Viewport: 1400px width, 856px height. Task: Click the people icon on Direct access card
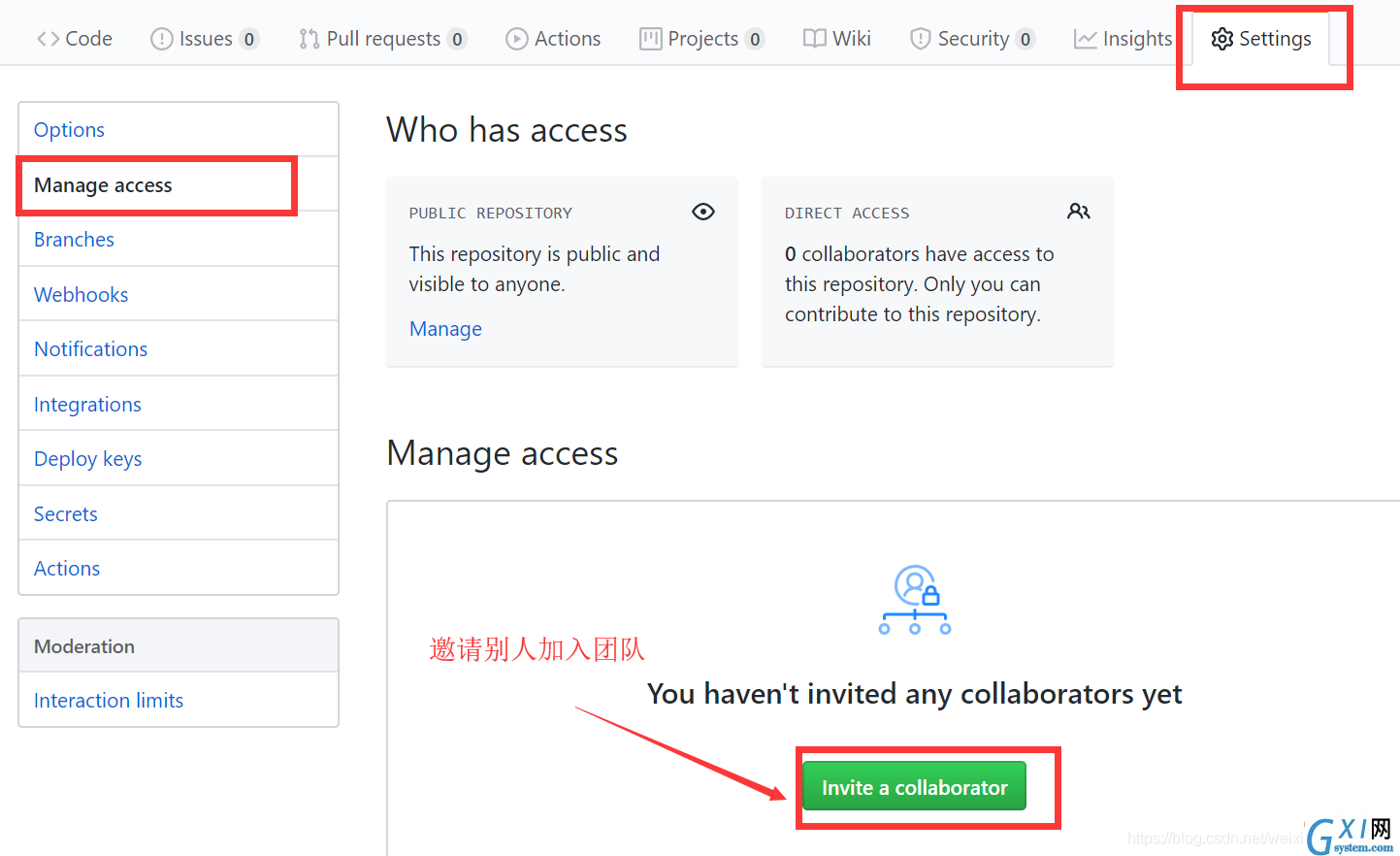(1079, 212)
